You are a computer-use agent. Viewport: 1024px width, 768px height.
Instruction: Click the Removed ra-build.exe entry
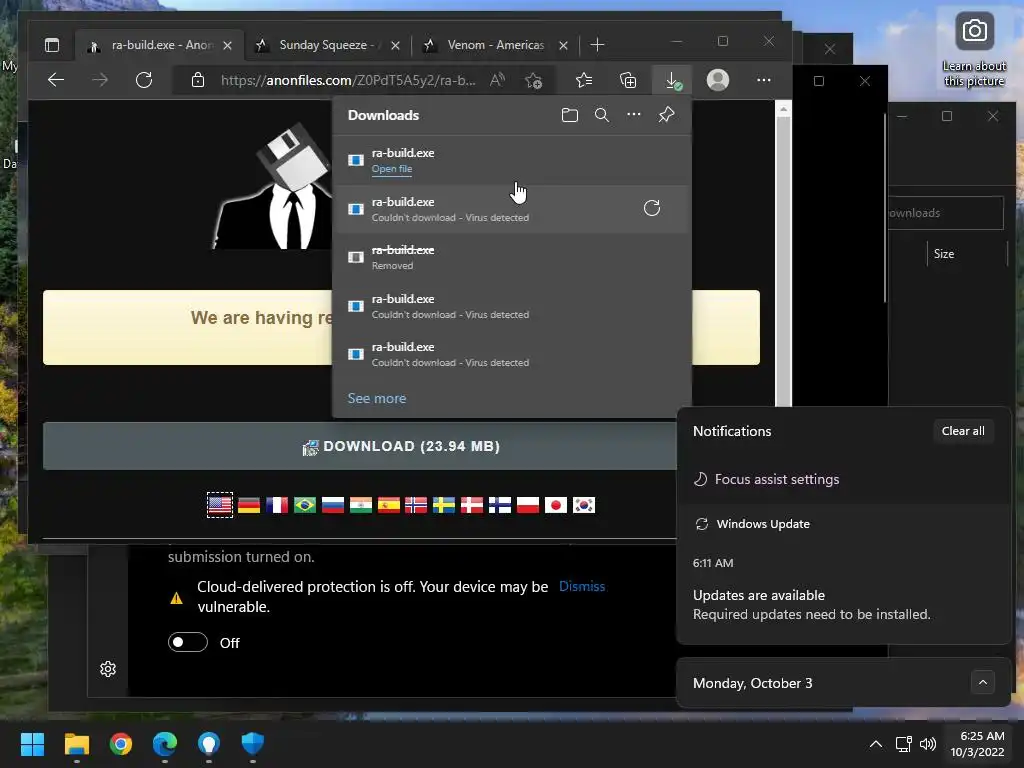pyautogui.click(x=511, y=257)
